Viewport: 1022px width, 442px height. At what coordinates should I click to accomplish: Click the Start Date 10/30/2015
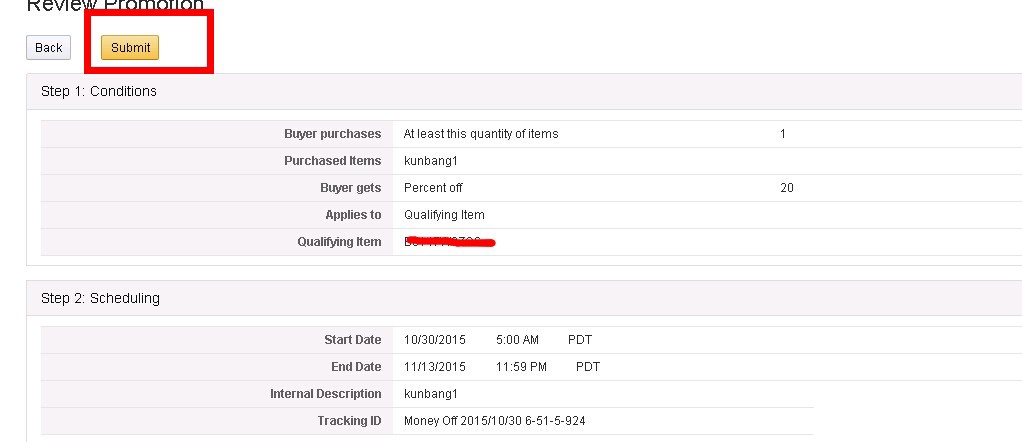pos(435,340)
